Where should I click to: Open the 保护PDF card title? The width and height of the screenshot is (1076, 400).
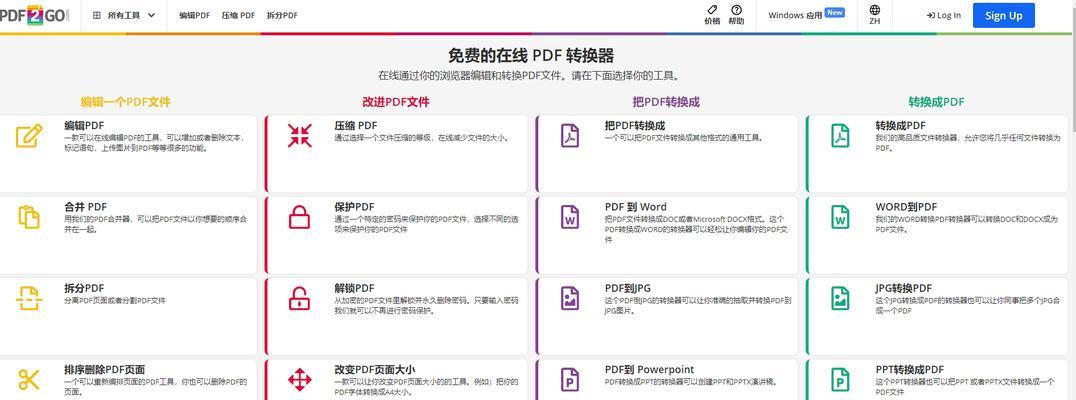[x=355, y=207]
